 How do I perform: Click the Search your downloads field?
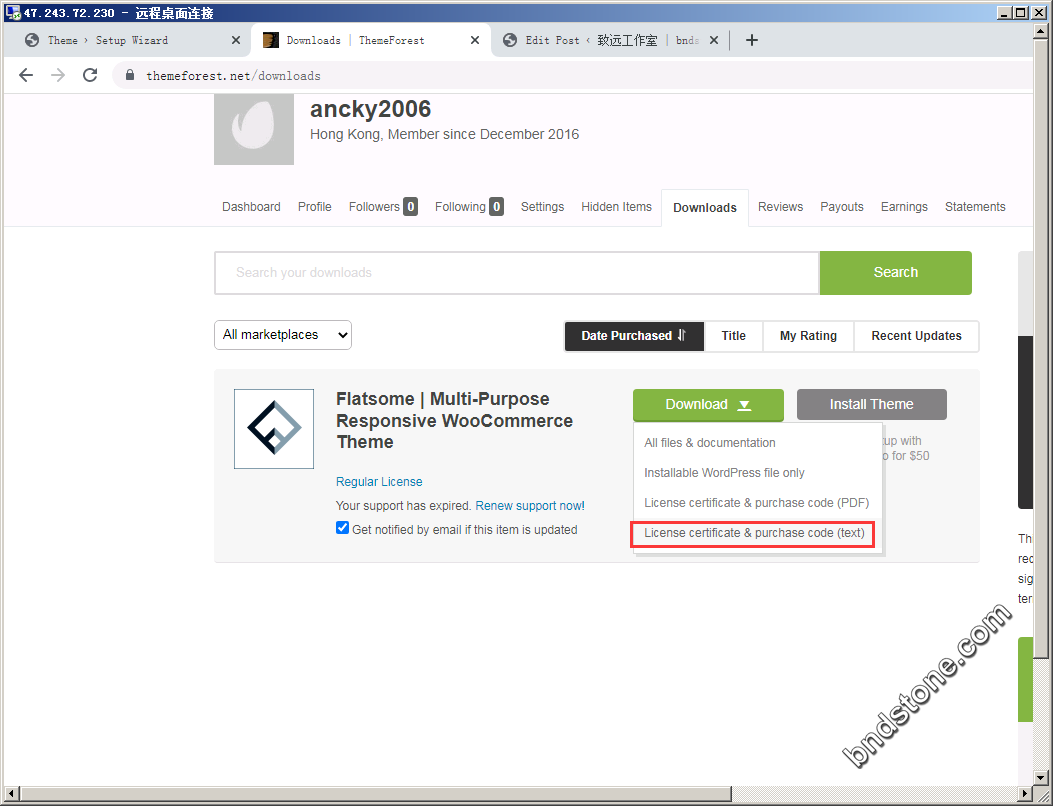tap(517, 273)
